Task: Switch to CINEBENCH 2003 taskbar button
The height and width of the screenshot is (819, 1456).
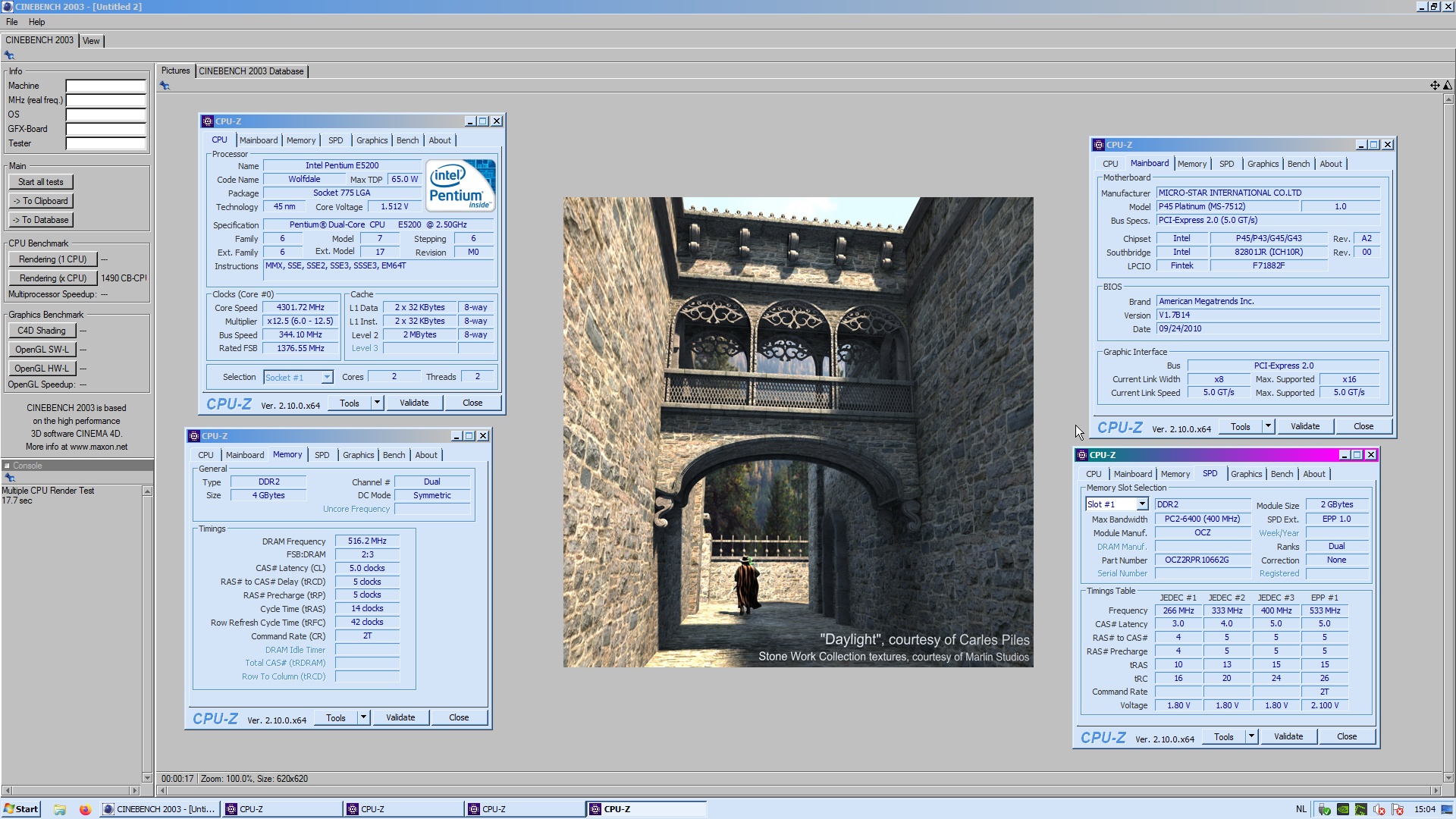Action: tap(159, 809)
